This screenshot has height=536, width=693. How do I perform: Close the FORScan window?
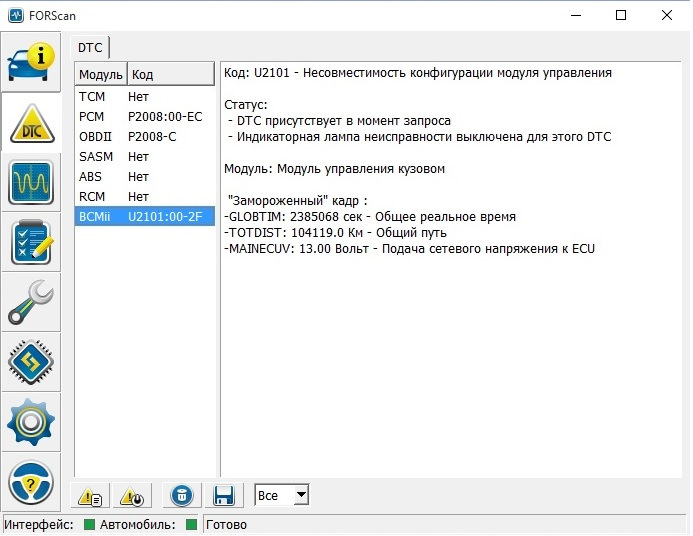click(667, 15)
